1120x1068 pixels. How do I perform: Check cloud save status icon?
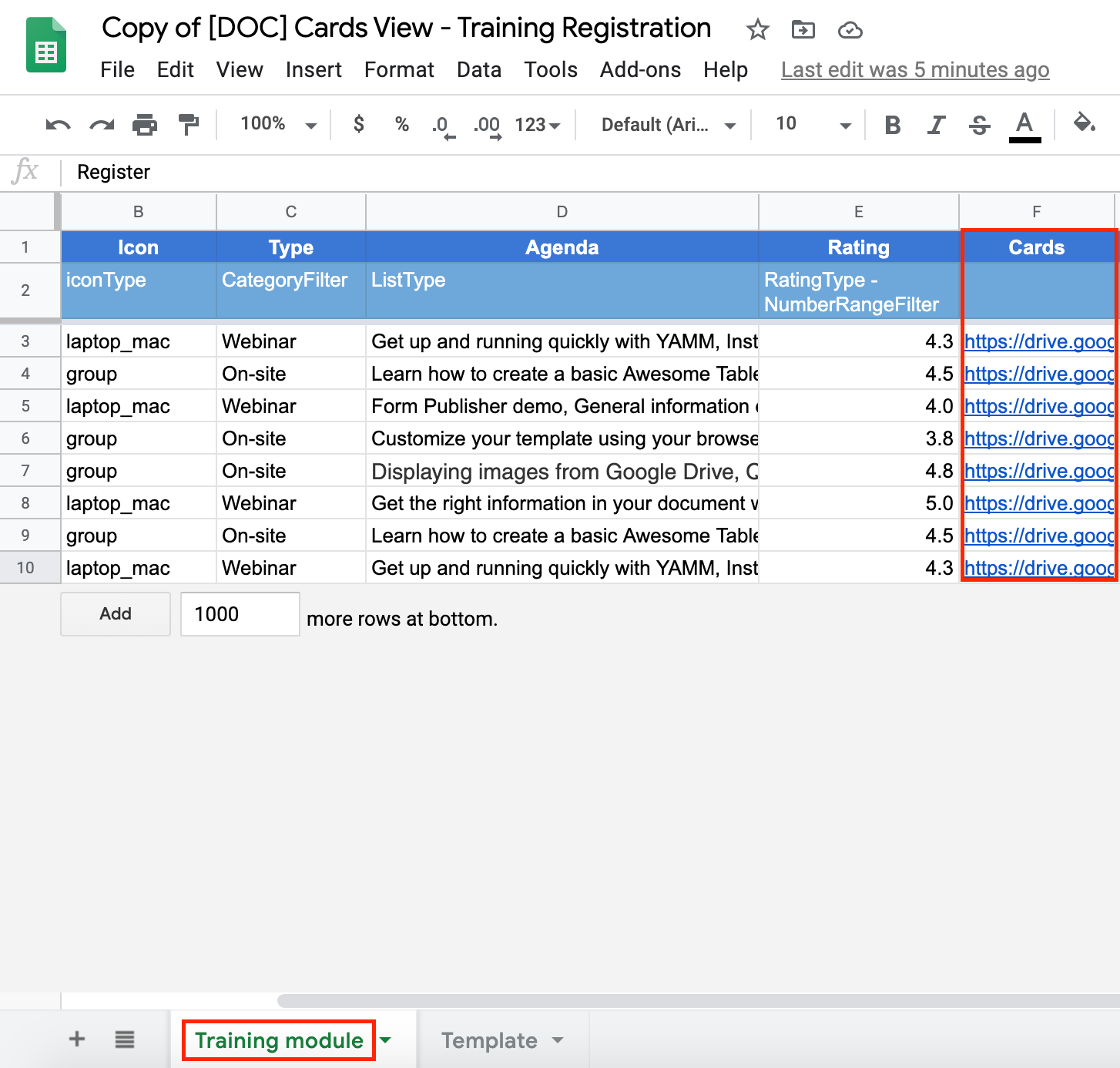click(850, 30)
